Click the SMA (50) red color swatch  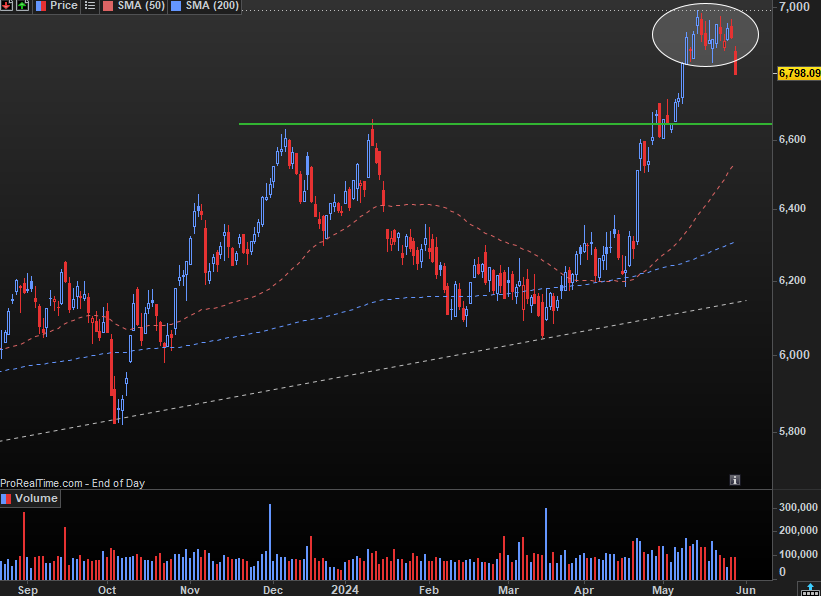click(x=107, y=6)
